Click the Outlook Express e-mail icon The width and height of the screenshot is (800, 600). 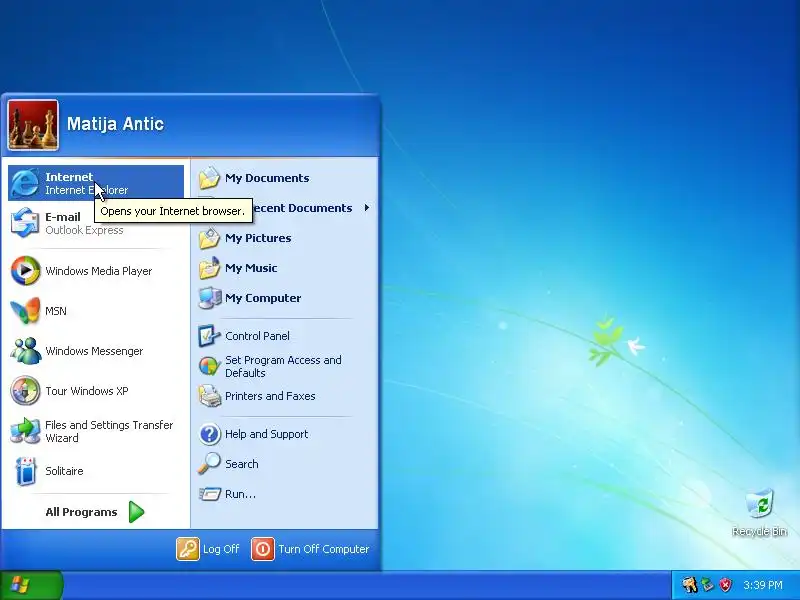click(24, 223)
